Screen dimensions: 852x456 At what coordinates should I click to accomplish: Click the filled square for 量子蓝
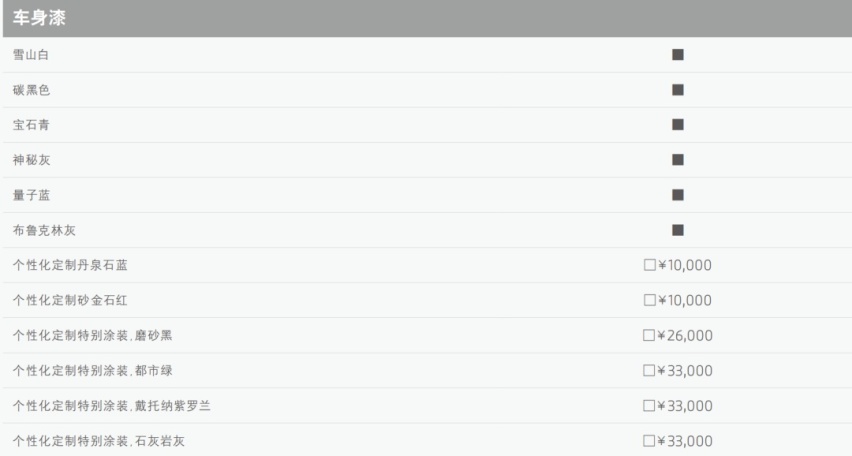pyautogui.click(x=678, y=195)
